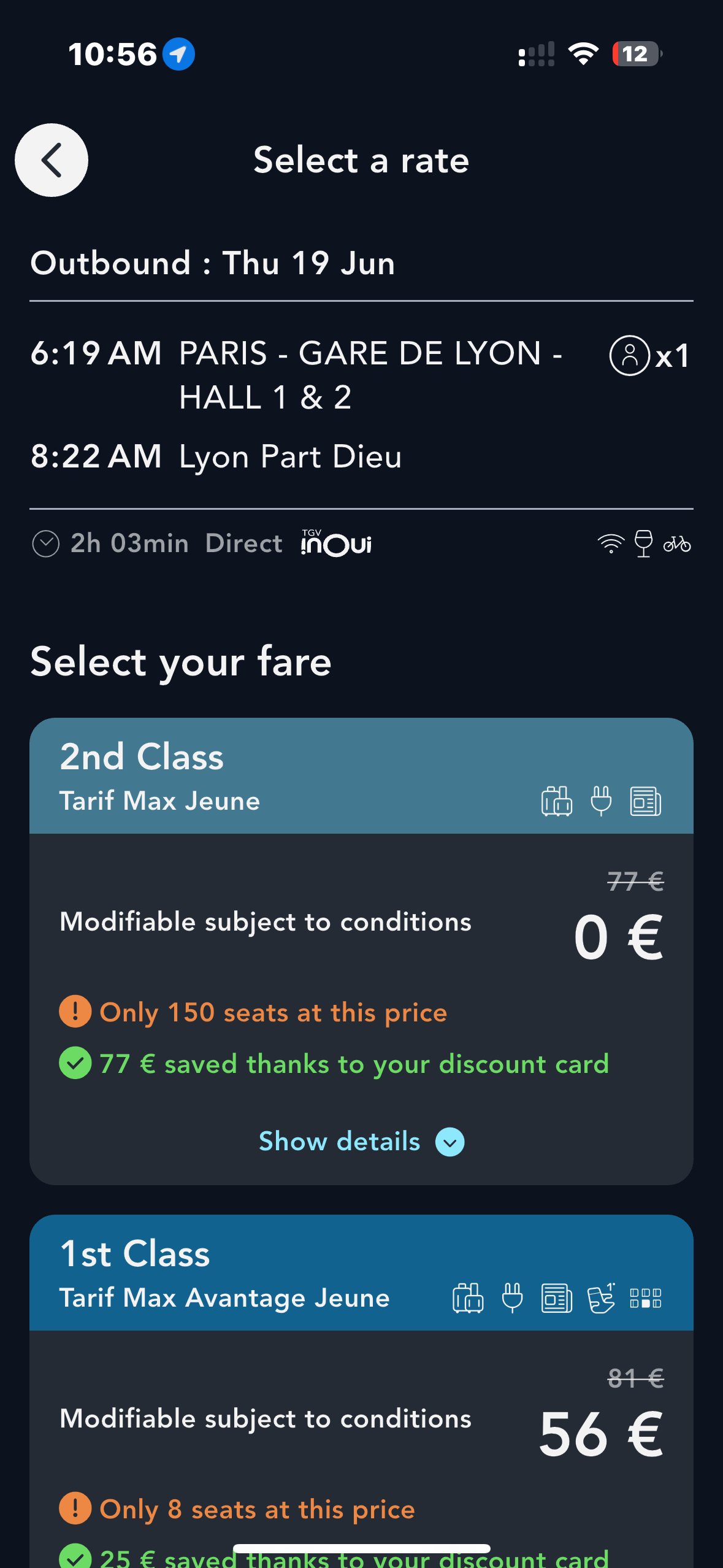The image size is (723, 1568).
Task: Click the power plug icon on 1st Class card
Action: 511,1297
